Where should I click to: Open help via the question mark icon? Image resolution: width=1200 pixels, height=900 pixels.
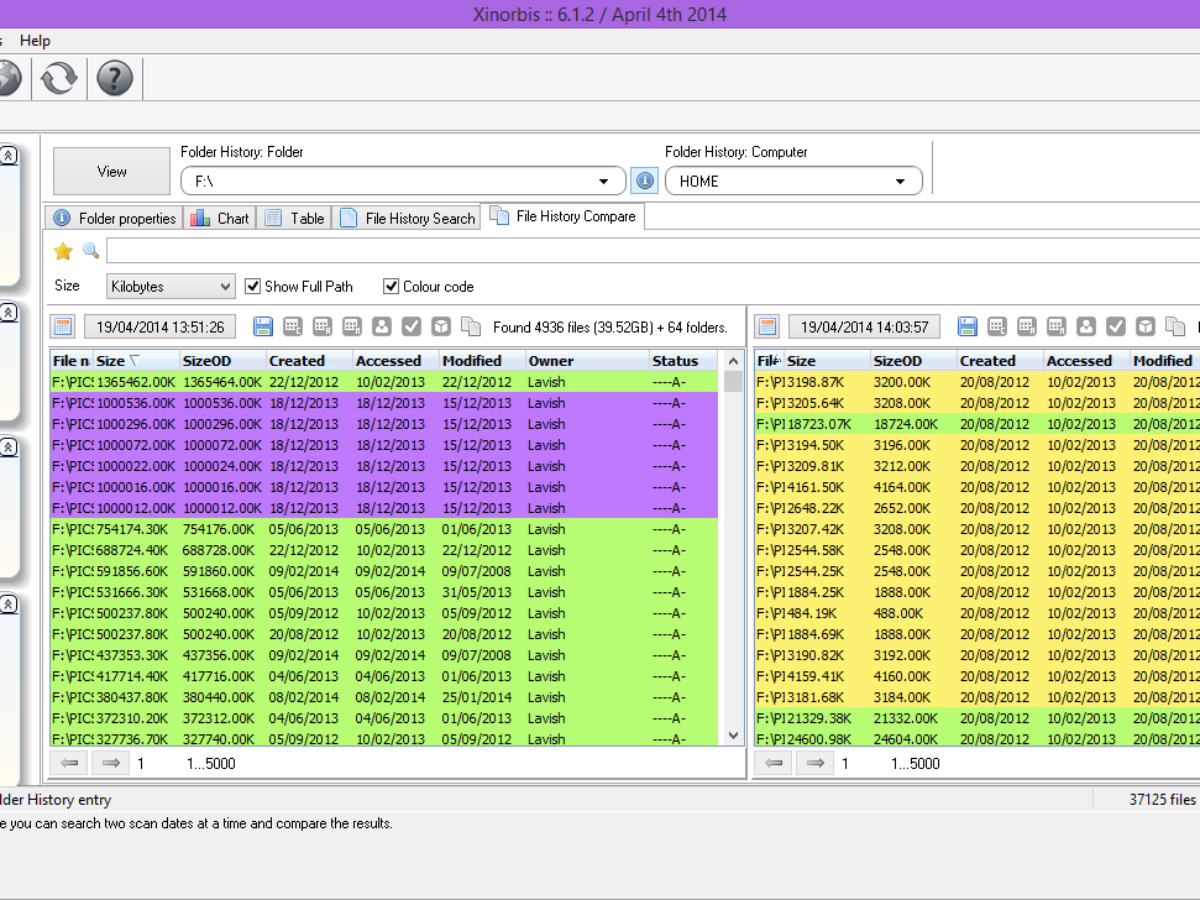point(115,78)
